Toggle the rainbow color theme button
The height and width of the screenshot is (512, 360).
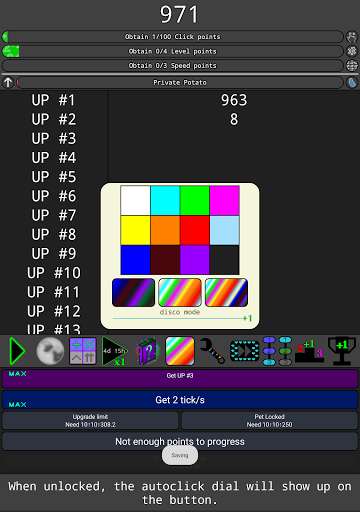click(180, 351)
